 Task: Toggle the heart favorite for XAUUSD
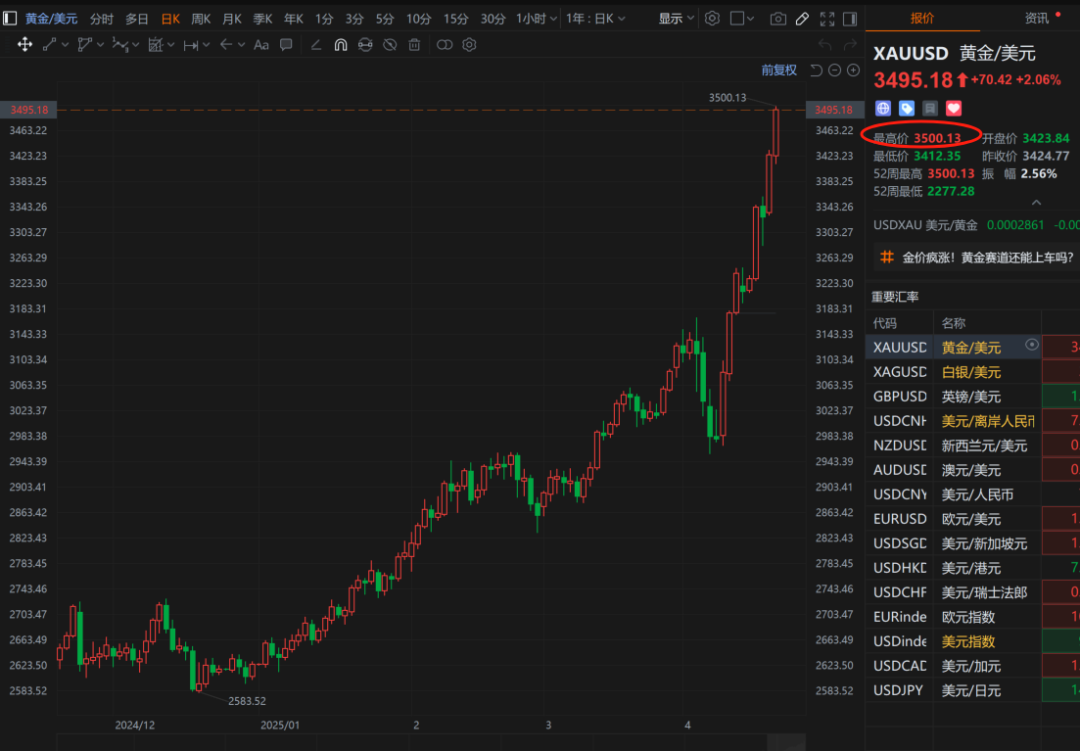click(953, 108)
